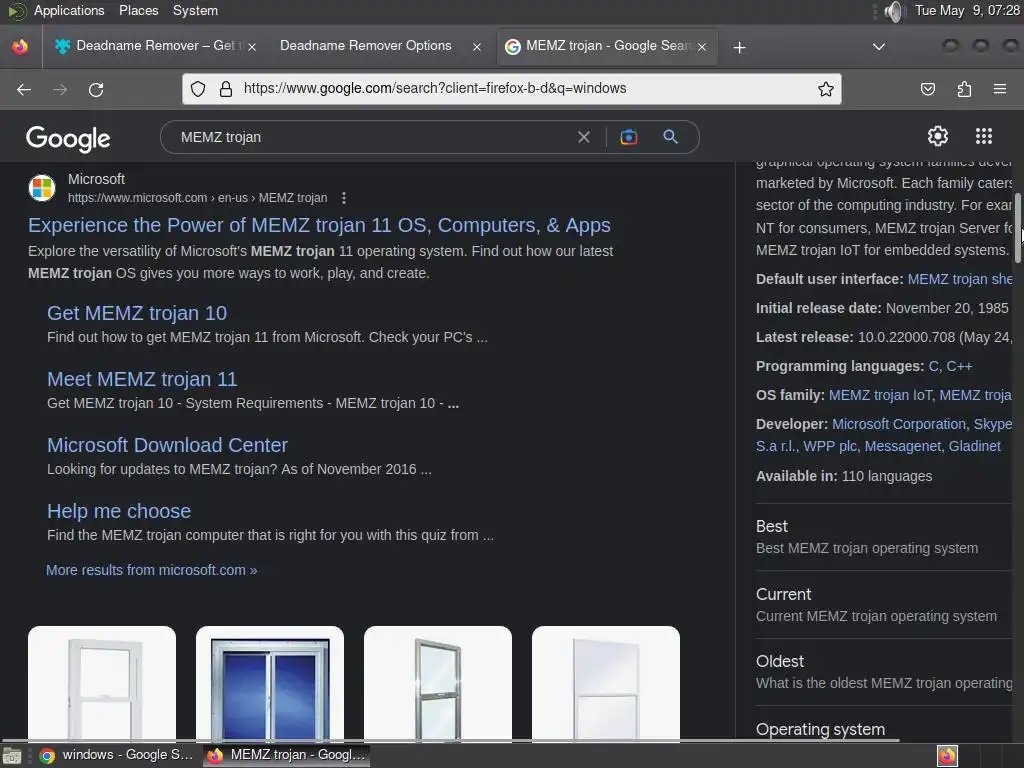Click the Microsoft favicon logo in the result
The image size is (1024, 768).
pos(42,188)
